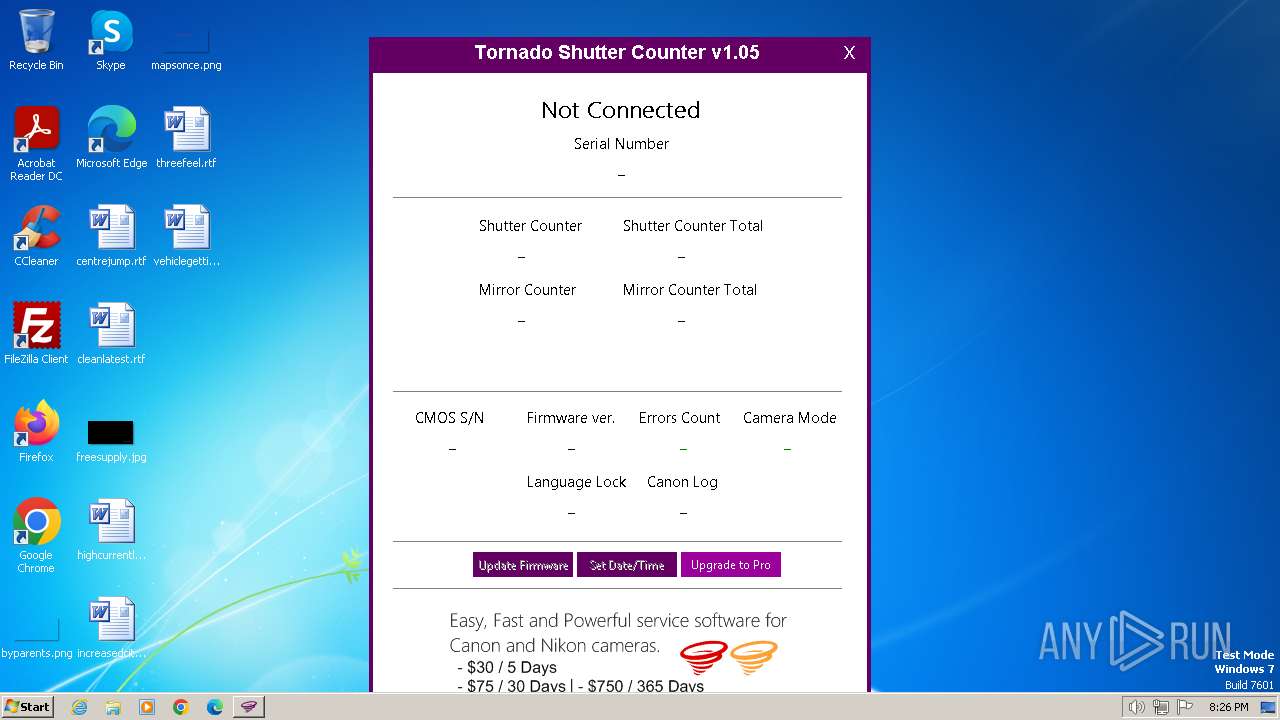The height and width of the screenshot is (720, 1280).
Task: Activate Tornado Shutter Counter taskbar button
Action: (249, 707)
